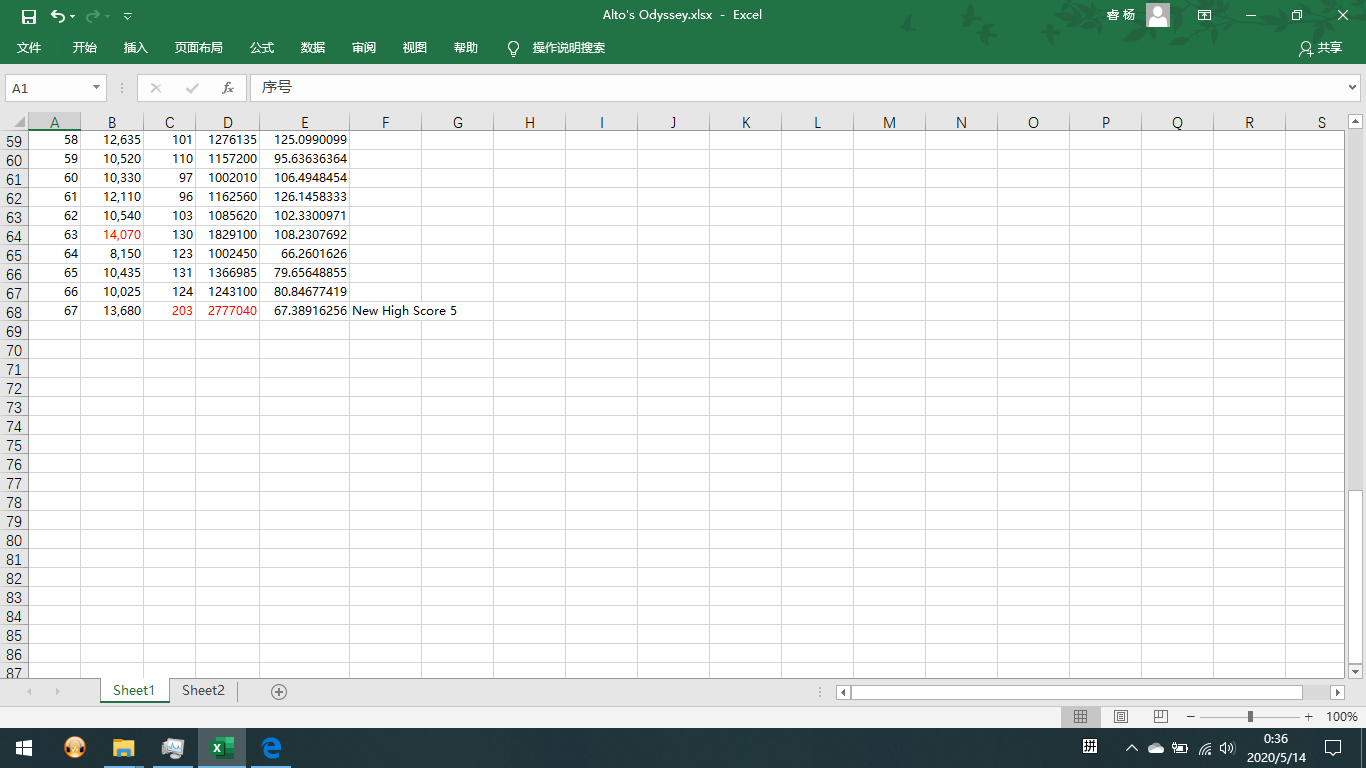Screen dimensions: 1366x768
Task: Add a new sheet with the plus icon
Action: coord(279,692)
